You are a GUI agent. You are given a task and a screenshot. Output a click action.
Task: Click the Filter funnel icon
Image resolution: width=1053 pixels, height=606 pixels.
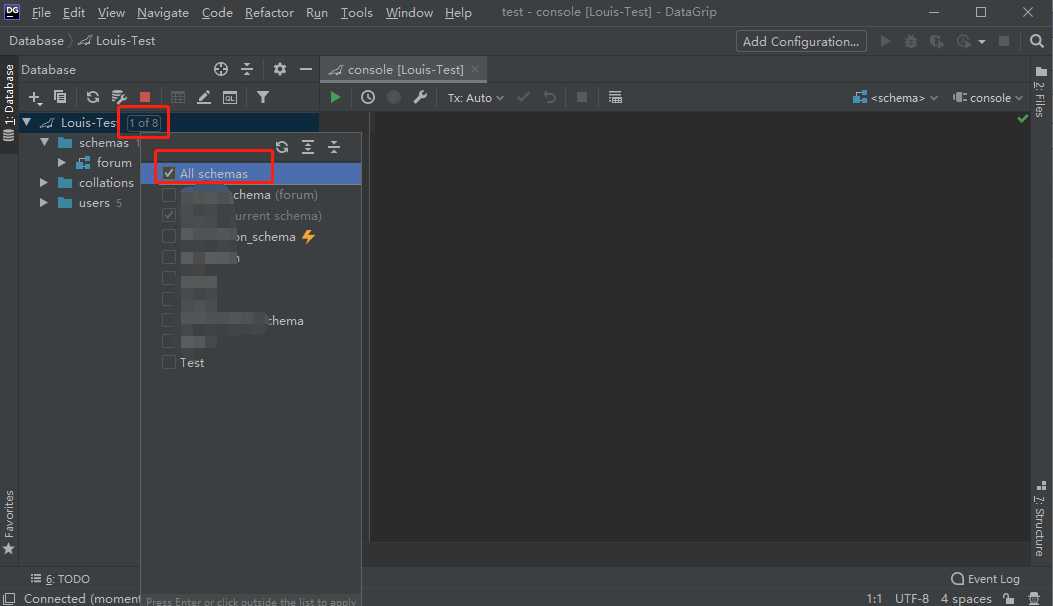[x=263, y=97]
